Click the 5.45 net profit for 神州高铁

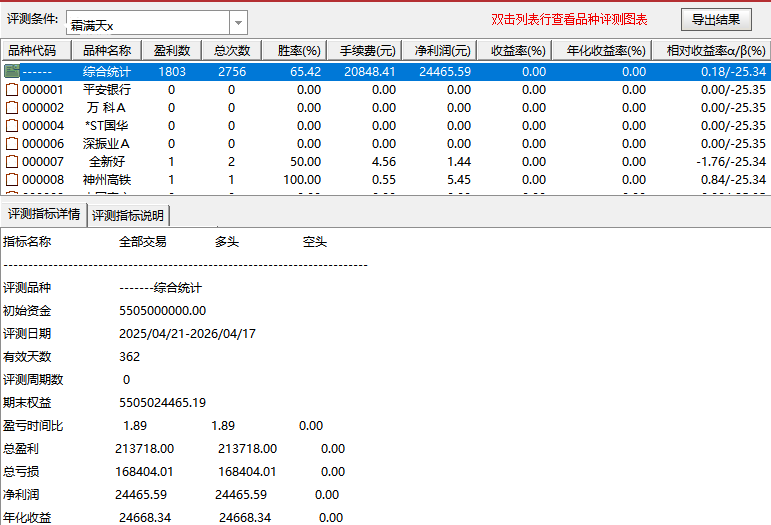[x=459, y=180]
